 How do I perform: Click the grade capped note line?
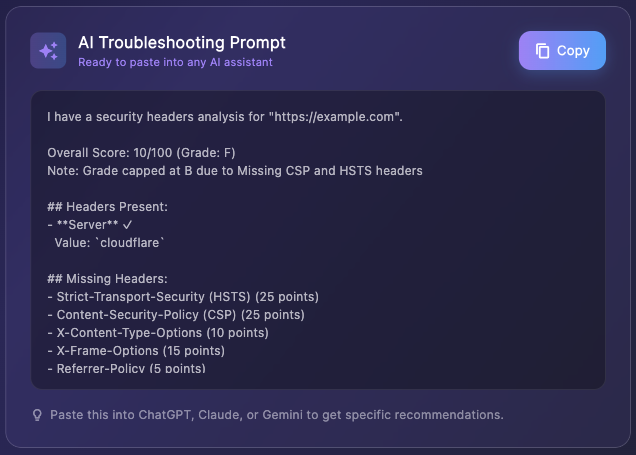[235, 171]
